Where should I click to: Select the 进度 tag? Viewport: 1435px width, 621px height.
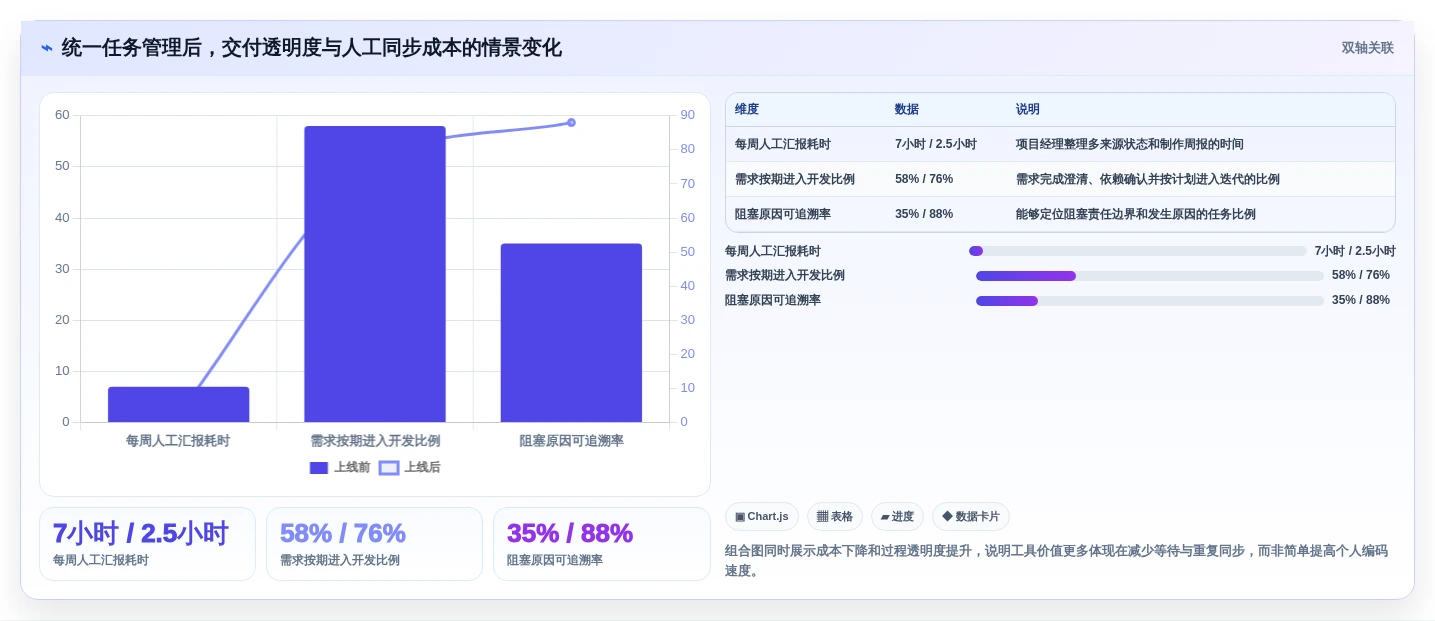pyautogui.click(x=897, y=516)
